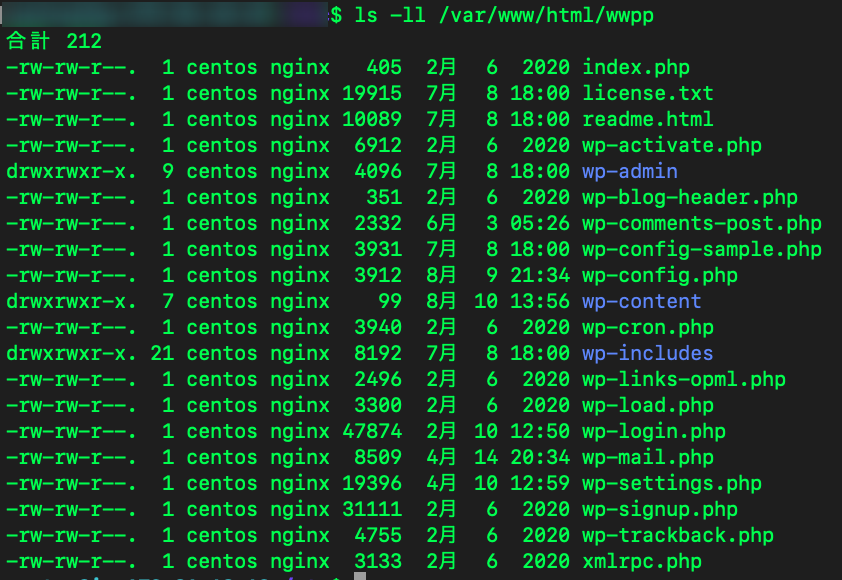
Task: Click the wp-config.php filename
Action: 660,276
